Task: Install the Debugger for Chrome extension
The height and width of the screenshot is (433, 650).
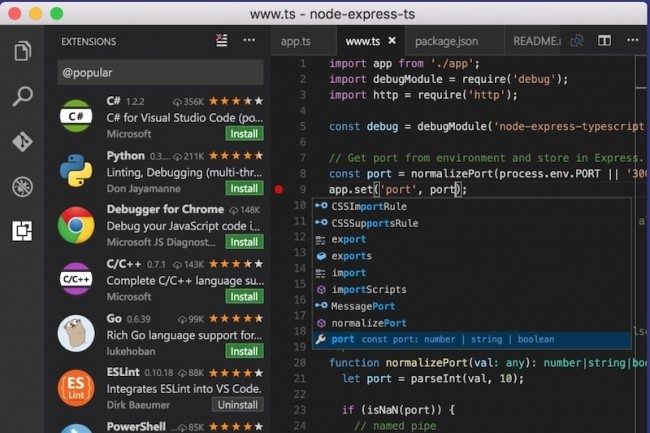Action: [243, 242]
